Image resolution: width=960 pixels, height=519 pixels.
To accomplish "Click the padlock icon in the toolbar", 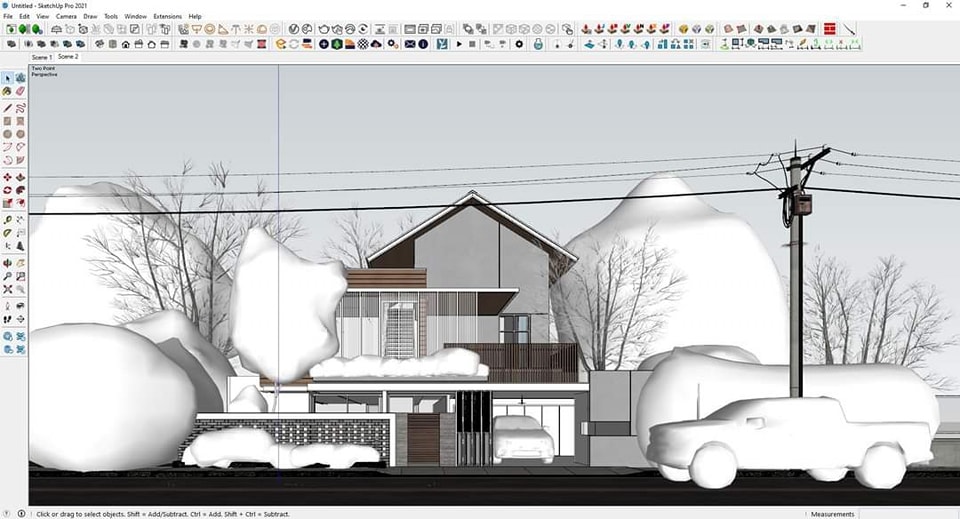I will coord(537,44).
